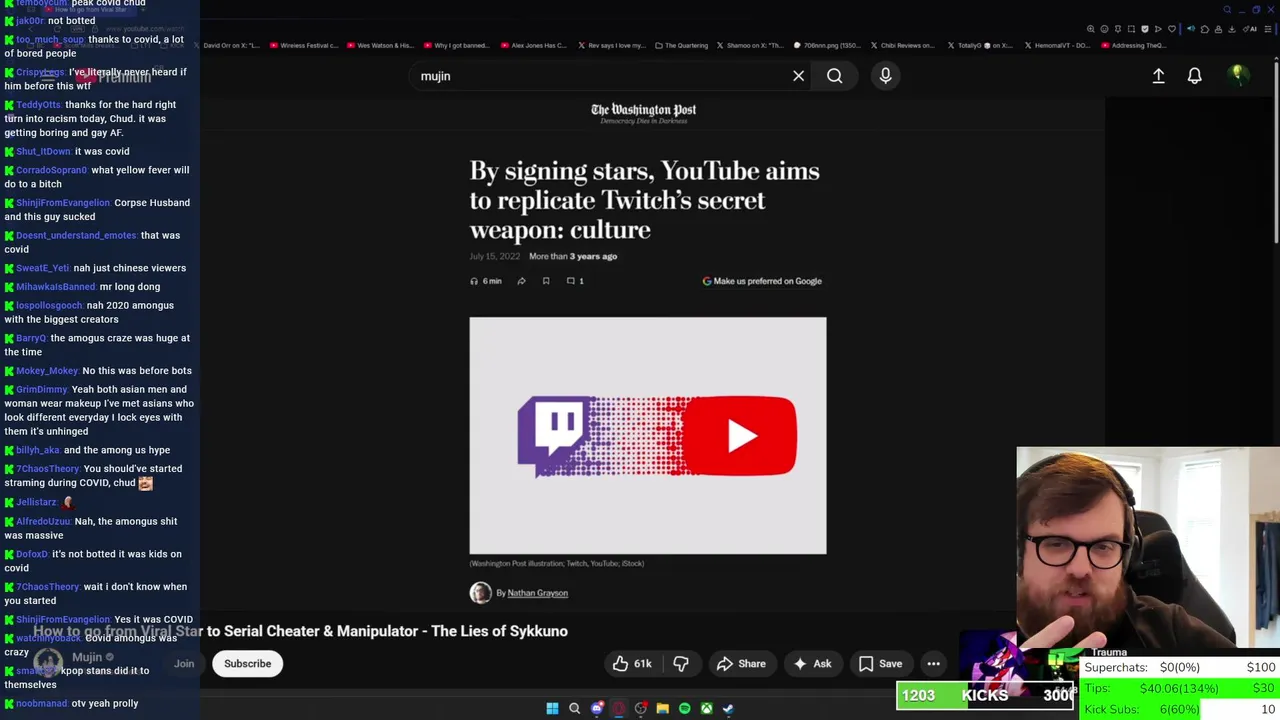Click chat username Mokey_Mokey

47,371
